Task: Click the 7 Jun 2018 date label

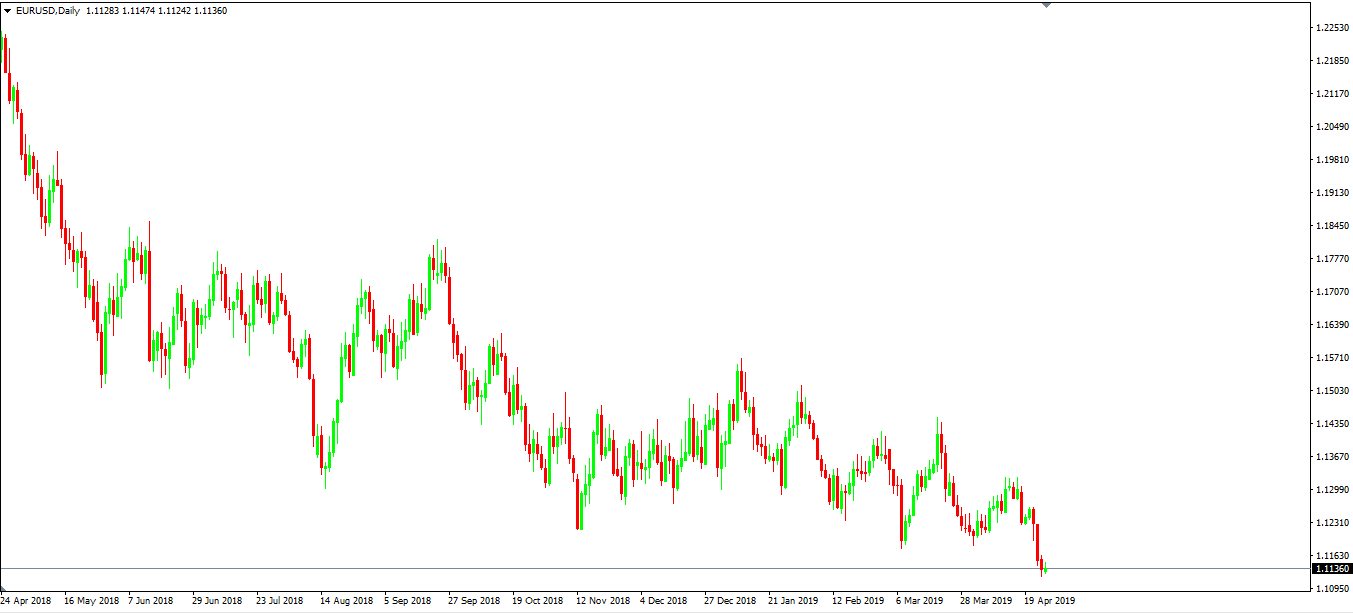Action: click(151, 601)
